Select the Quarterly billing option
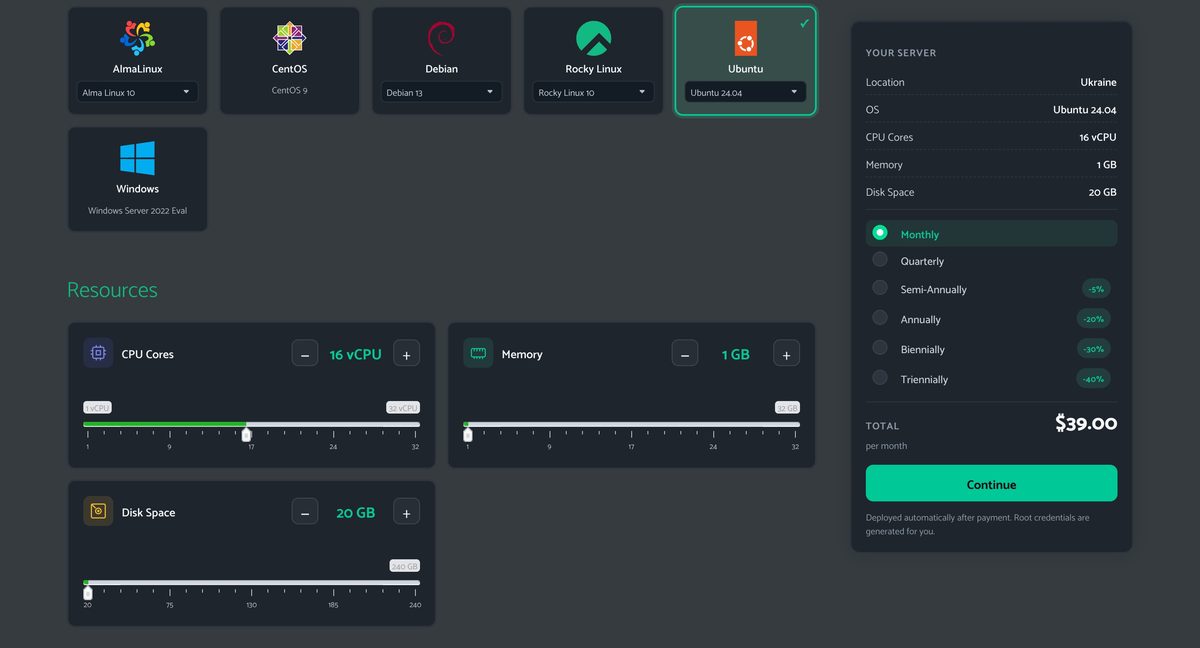Image resolution: width=1200 pixels, height=648 pixels. (991, 260)
